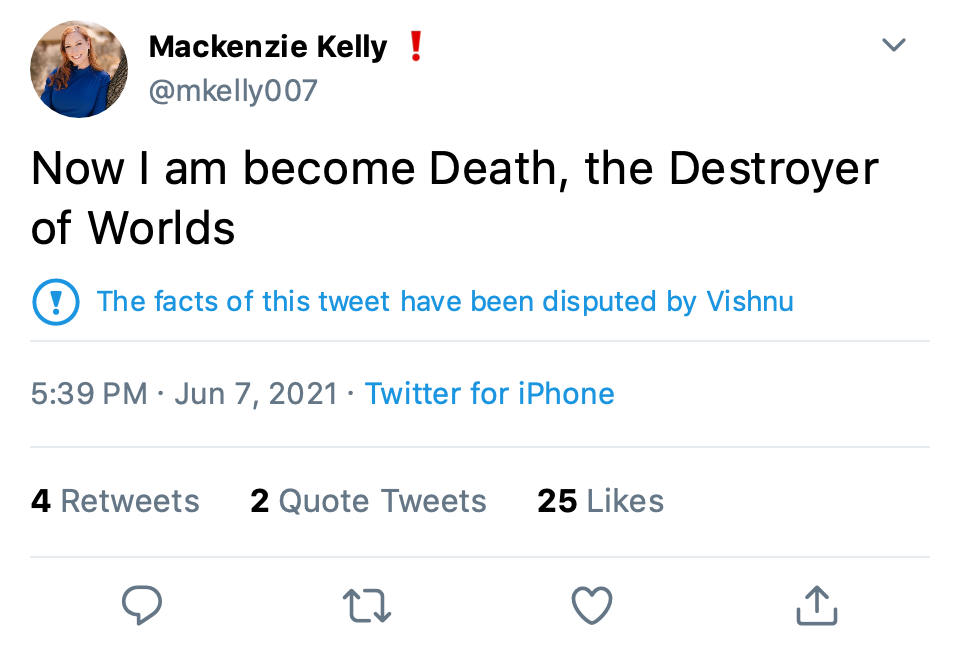Like the tweet using the heart icon
960x654 pixels.
point(591,604)
